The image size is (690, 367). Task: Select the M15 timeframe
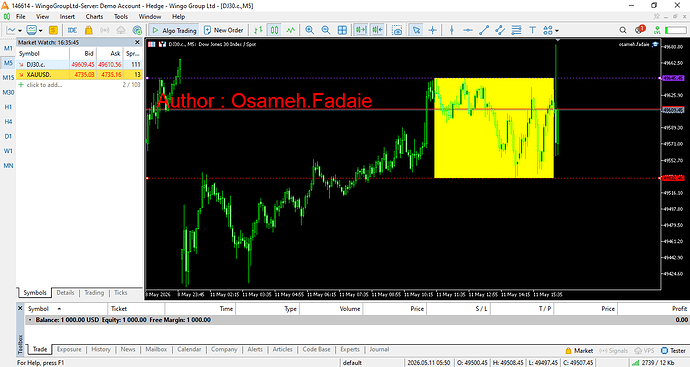pos(8,77)
